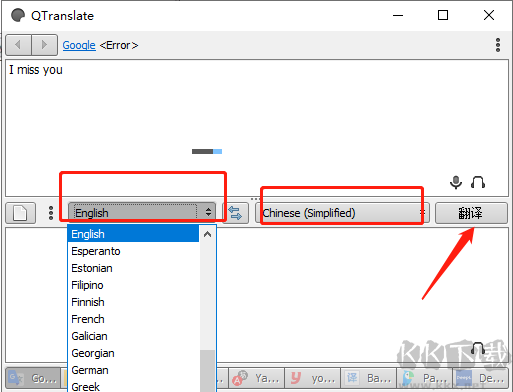Open the Chinese (Simplified) target language dropdown

pos(342,213)
